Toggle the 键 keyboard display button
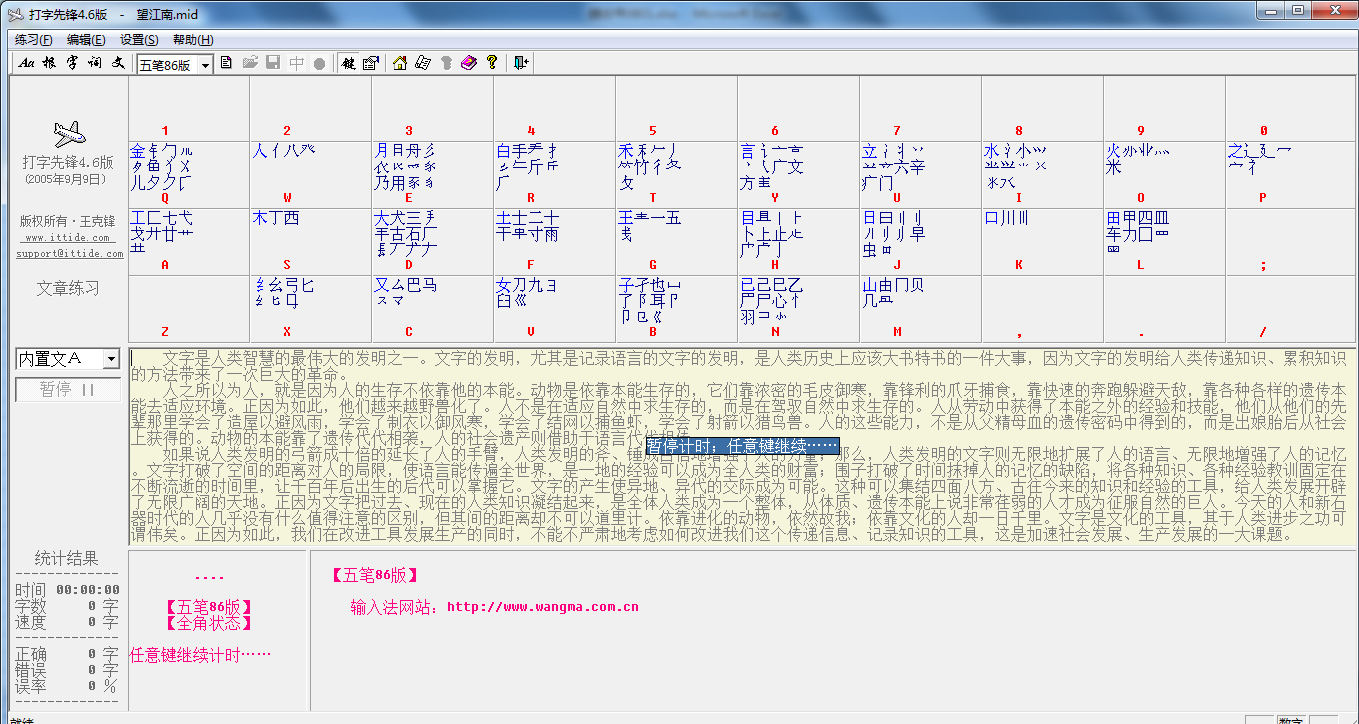The image size is (1359, 724). pyautogui.click(x=348, y=63)
